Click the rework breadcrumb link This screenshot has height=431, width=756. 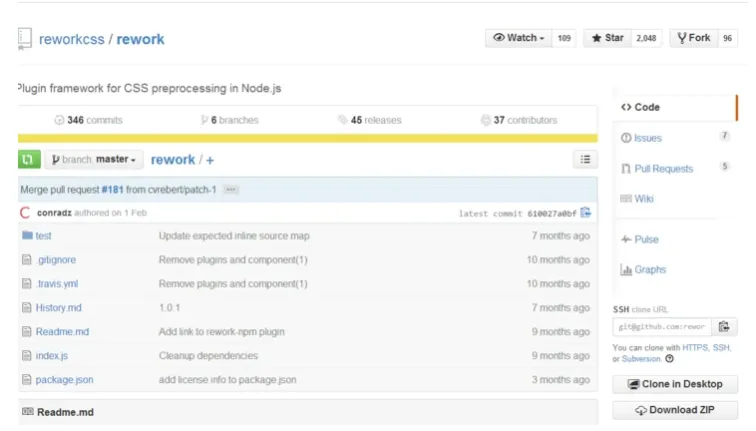point(173,160)
